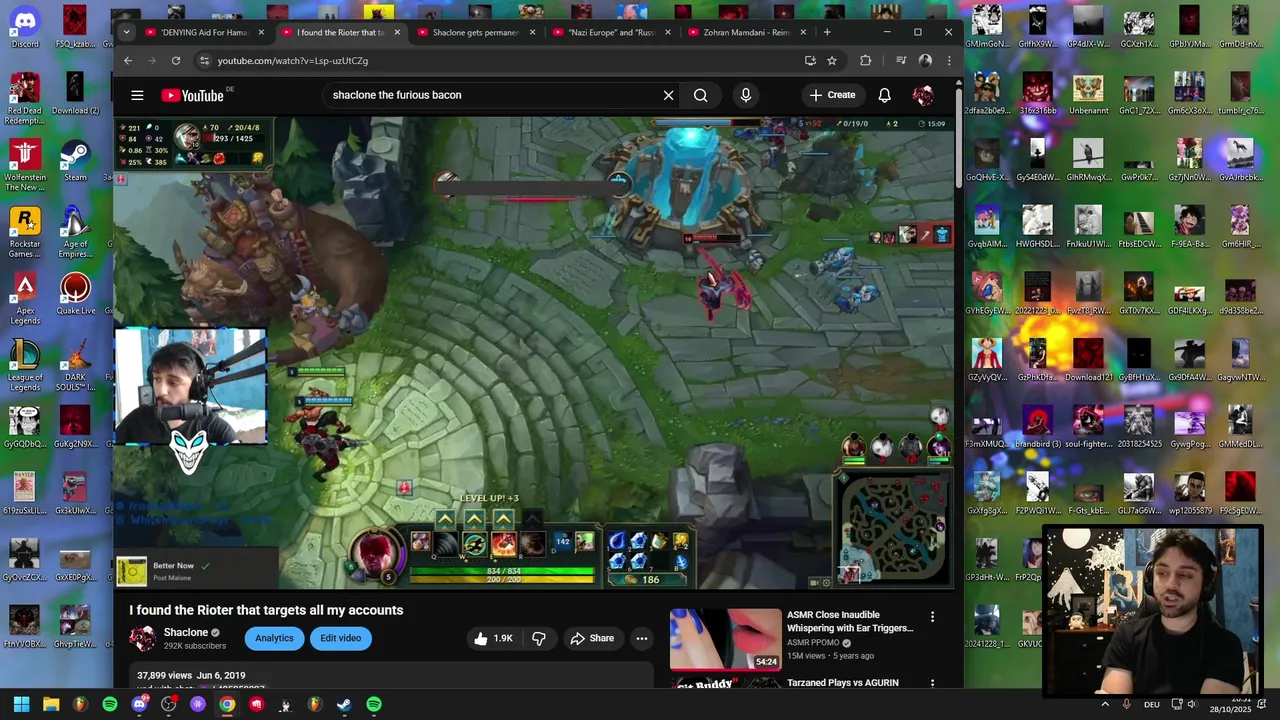This screenshot has width=1280, height=720.
Task: Open Apex Legends desktop shortcut
Action: tap(25, 298)
